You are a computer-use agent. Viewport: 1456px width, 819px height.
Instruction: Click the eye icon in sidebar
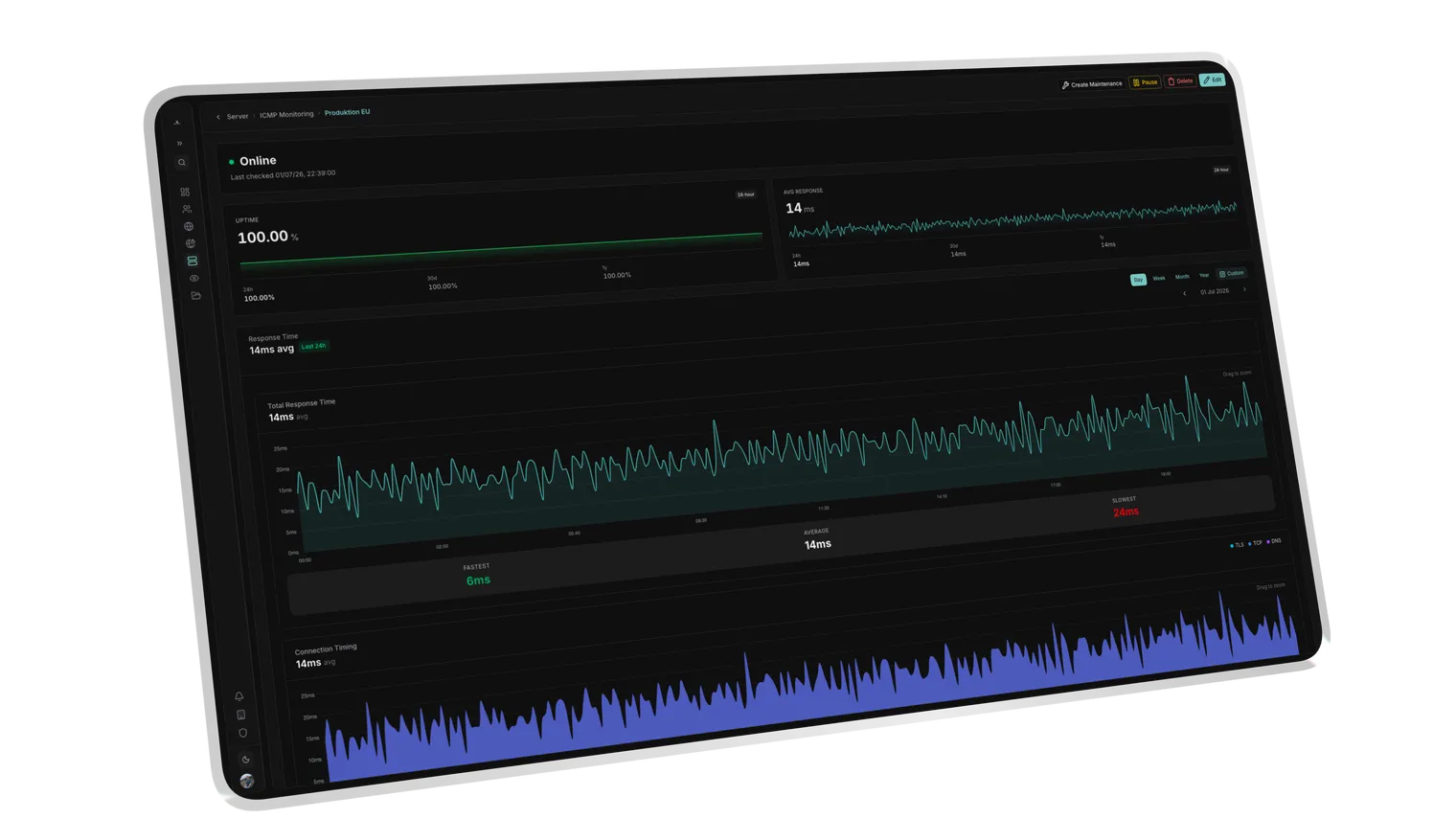[x=194, y=279]
